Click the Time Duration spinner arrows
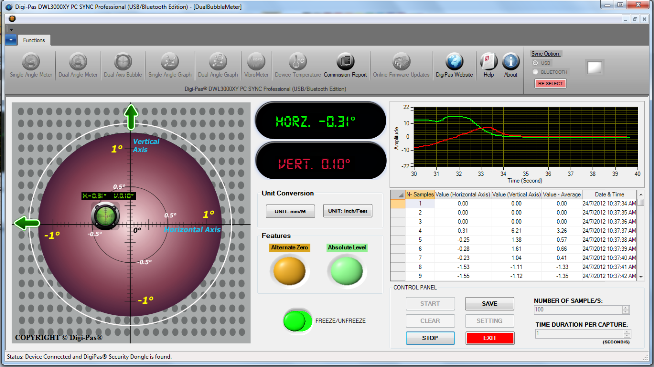This screenshot has height=367, width=654. (627, 334)
